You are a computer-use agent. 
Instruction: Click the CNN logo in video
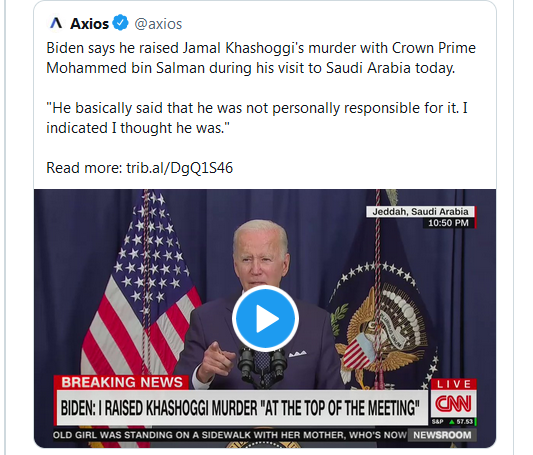click(x=453, y=403)
